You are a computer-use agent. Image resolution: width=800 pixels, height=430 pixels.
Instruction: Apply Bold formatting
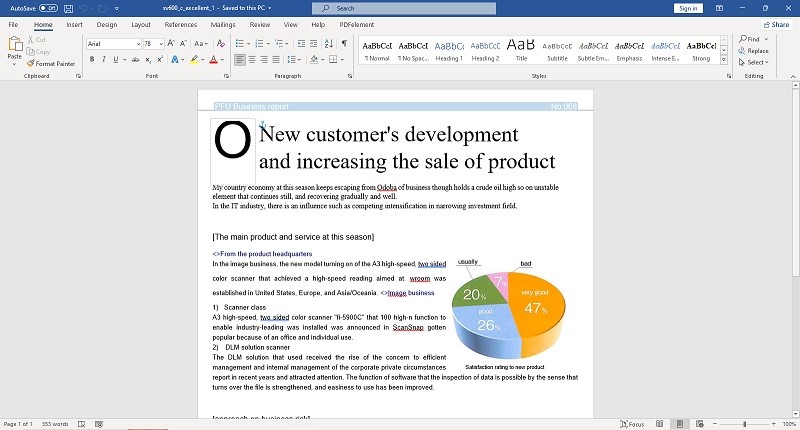click(92, 60)
